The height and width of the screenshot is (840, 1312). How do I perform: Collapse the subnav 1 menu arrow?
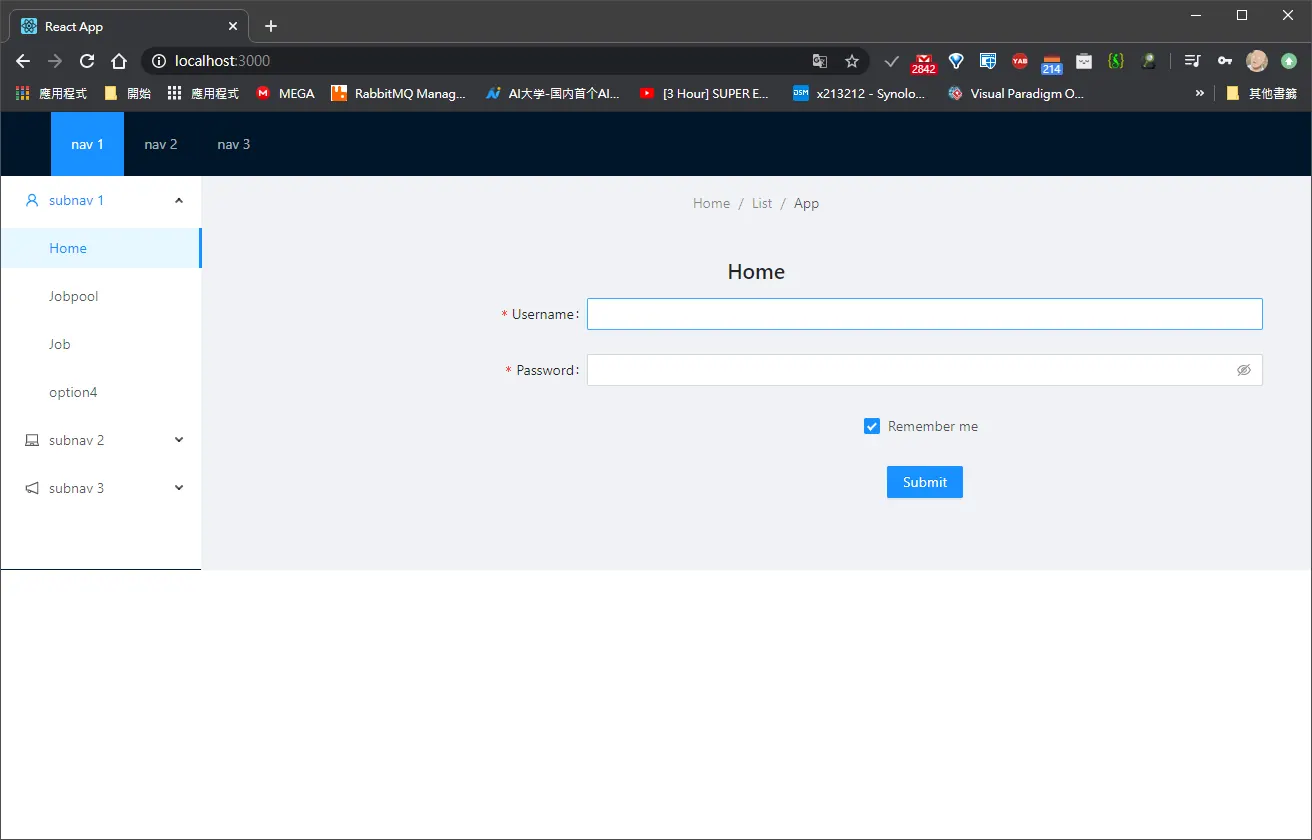coord(179,200)
